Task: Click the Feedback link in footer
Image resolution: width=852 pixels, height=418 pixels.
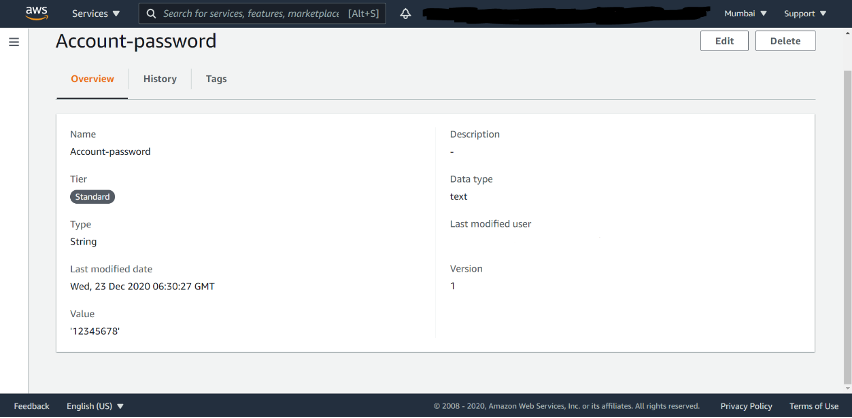Action: pos(31,406)
